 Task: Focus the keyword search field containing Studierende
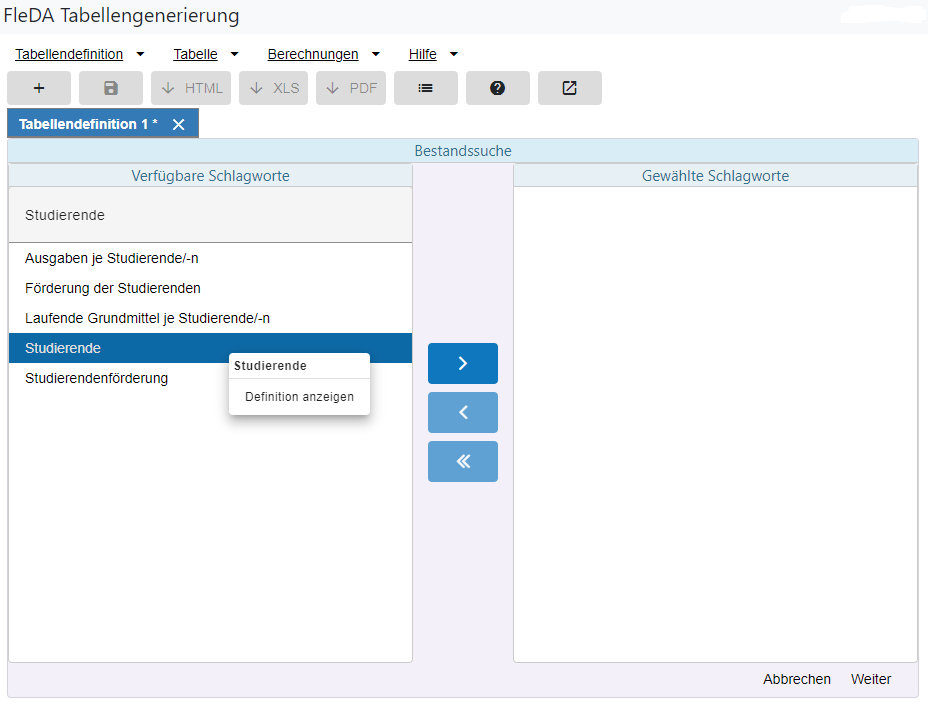coord(210,215)
